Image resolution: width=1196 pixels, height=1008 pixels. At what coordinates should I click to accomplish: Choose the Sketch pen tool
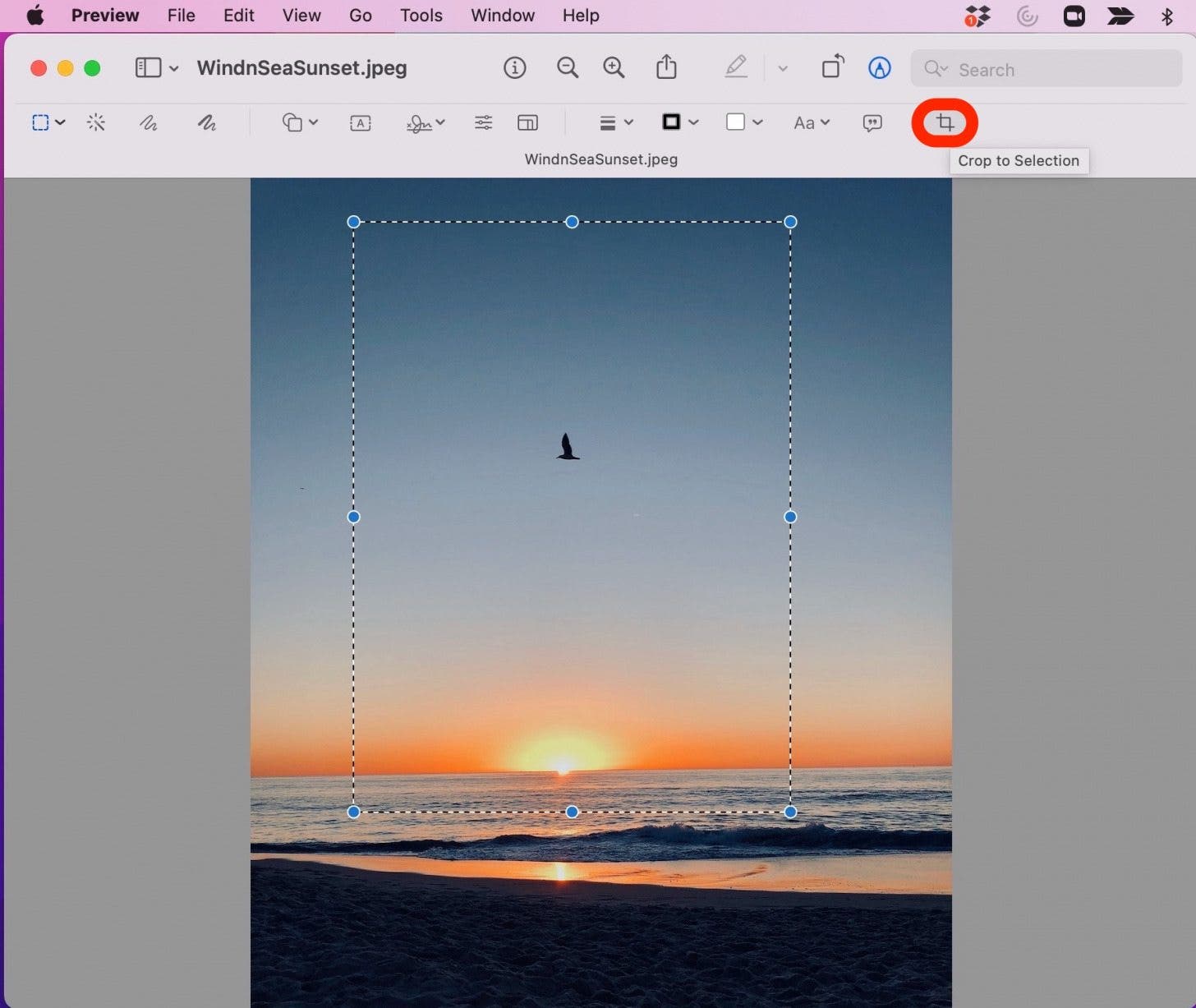tap(148, 123)
